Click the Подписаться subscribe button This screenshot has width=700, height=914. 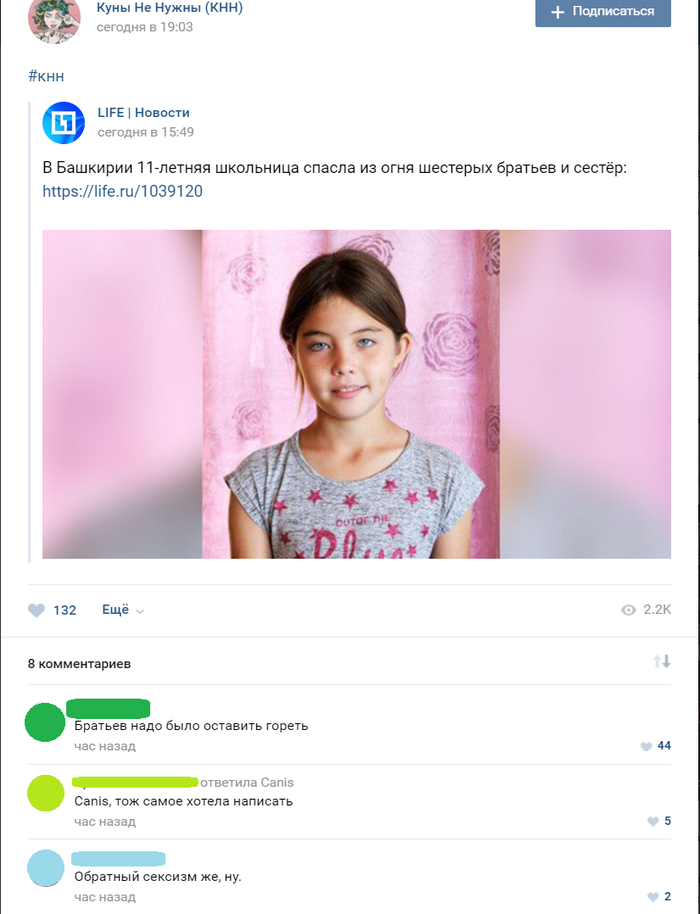click(603, 12)
